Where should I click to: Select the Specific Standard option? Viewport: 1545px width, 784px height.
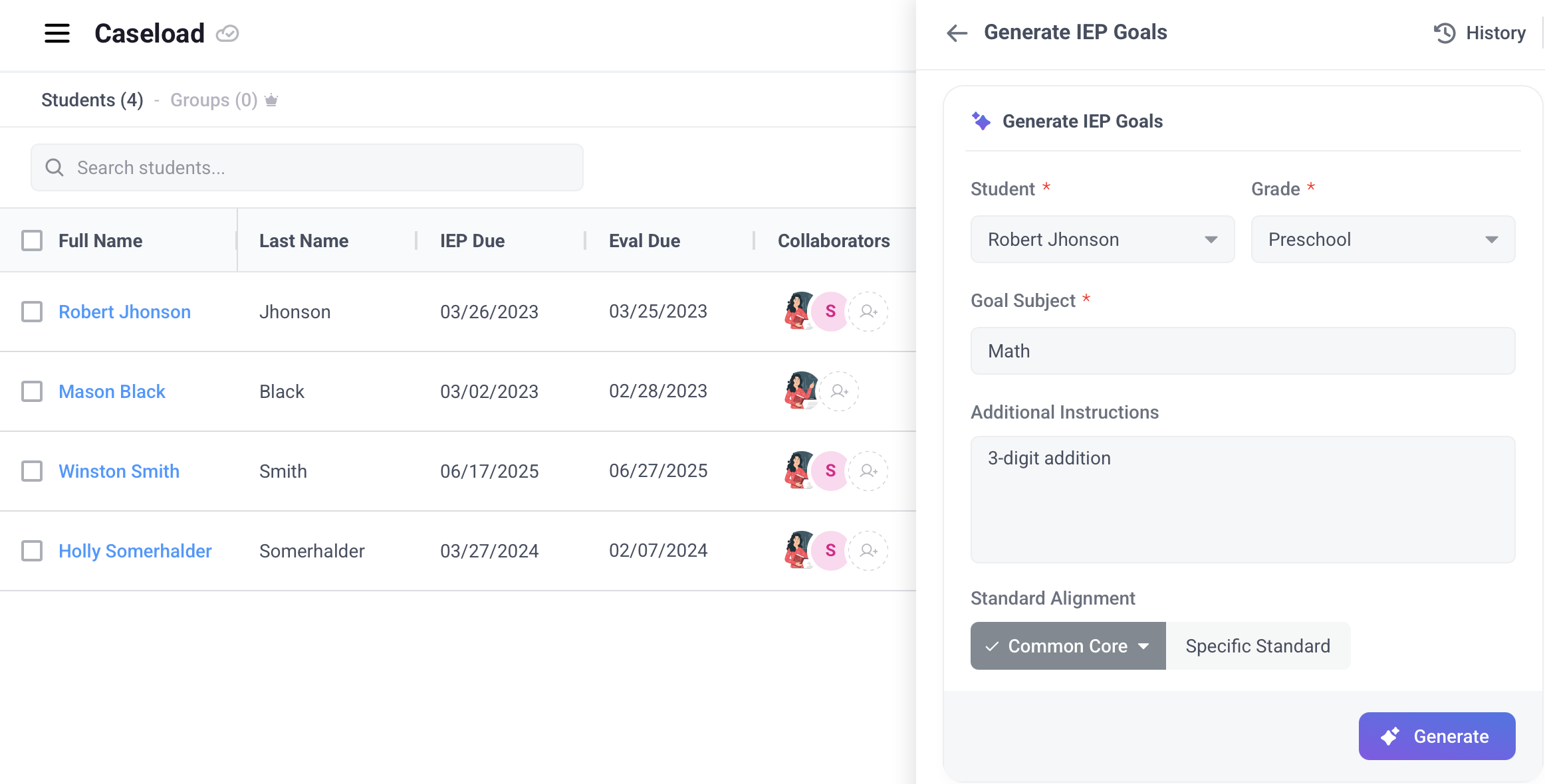click(x=1258, y=646)
